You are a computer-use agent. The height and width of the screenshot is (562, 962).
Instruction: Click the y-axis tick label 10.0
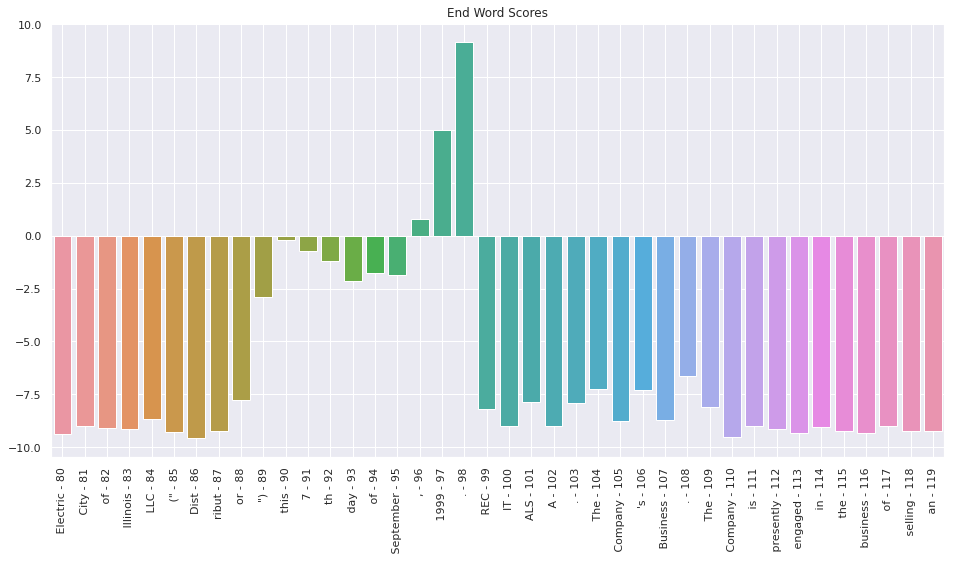click(x=28, y=25)
